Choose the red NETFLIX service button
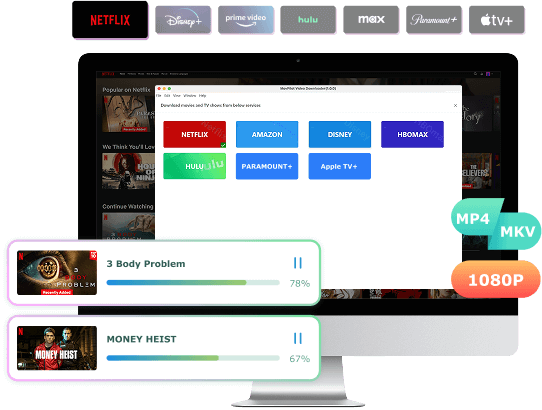542x410 pixels. 195,134
